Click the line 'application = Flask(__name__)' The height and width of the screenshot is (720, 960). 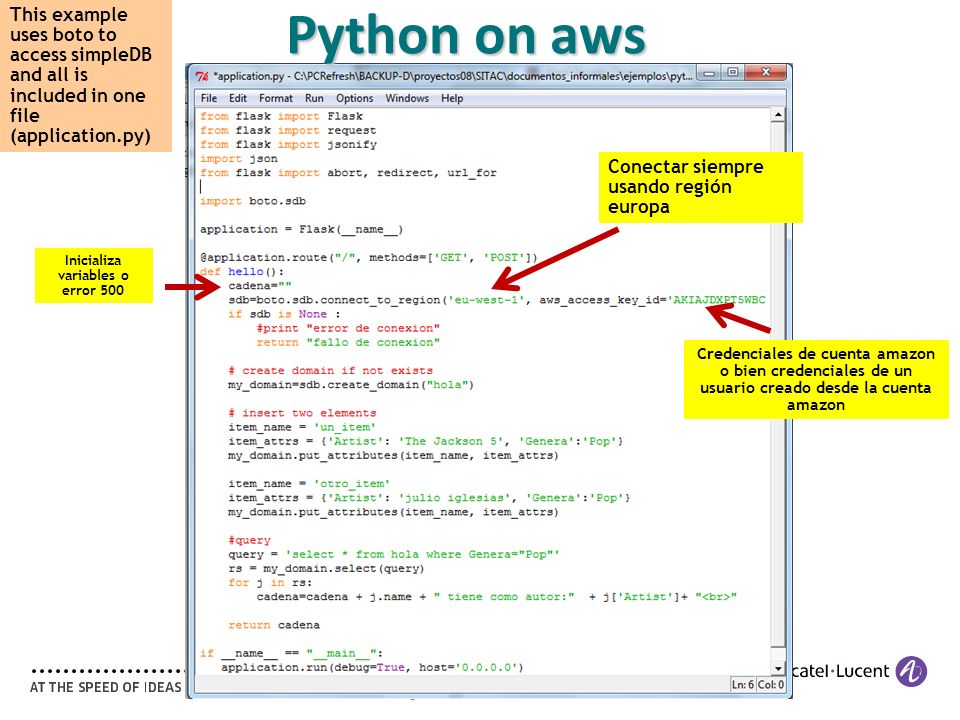point(301,229)
